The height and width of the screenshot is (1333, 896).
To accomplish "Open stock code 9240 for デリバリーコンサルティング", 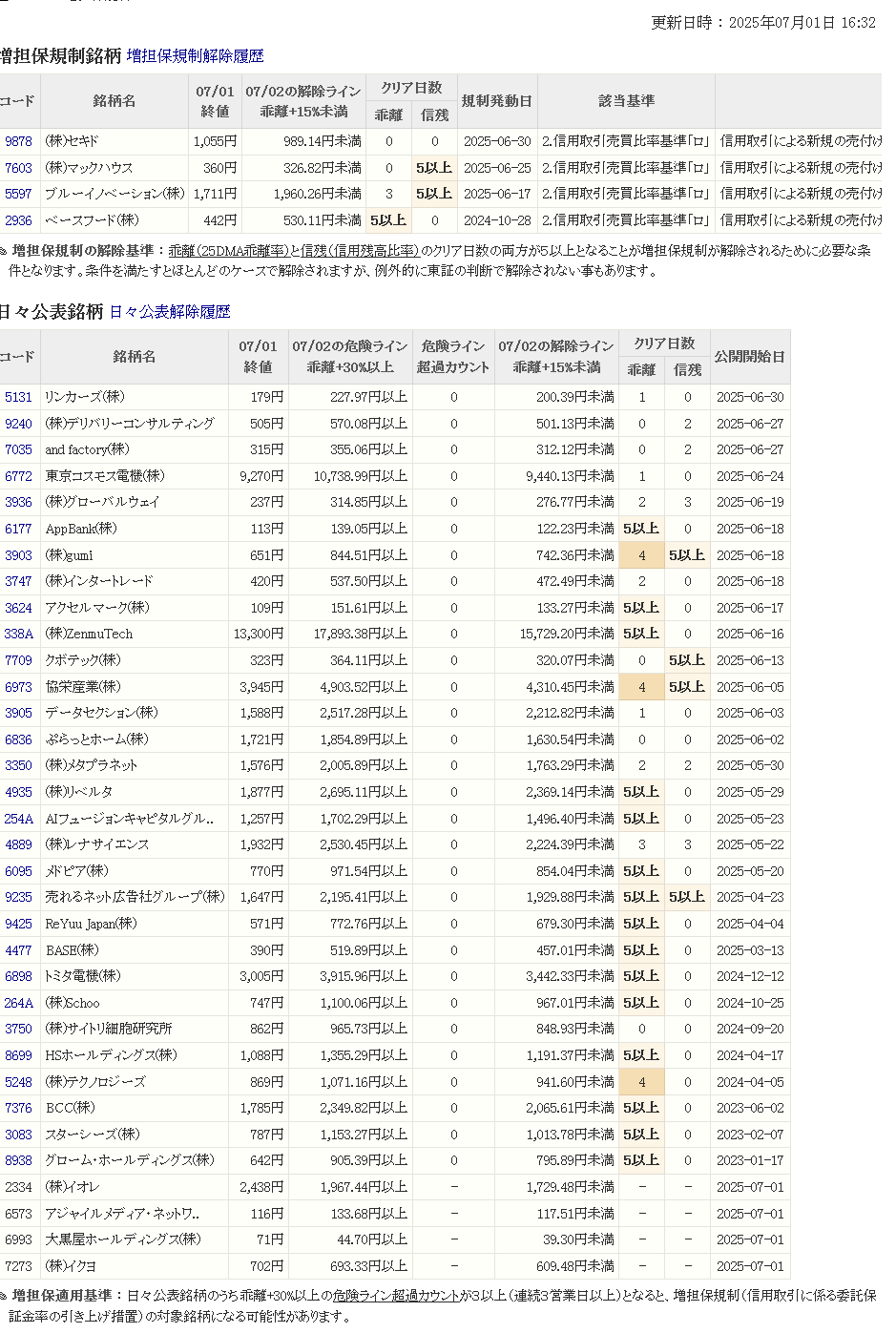I will [18, 424].
